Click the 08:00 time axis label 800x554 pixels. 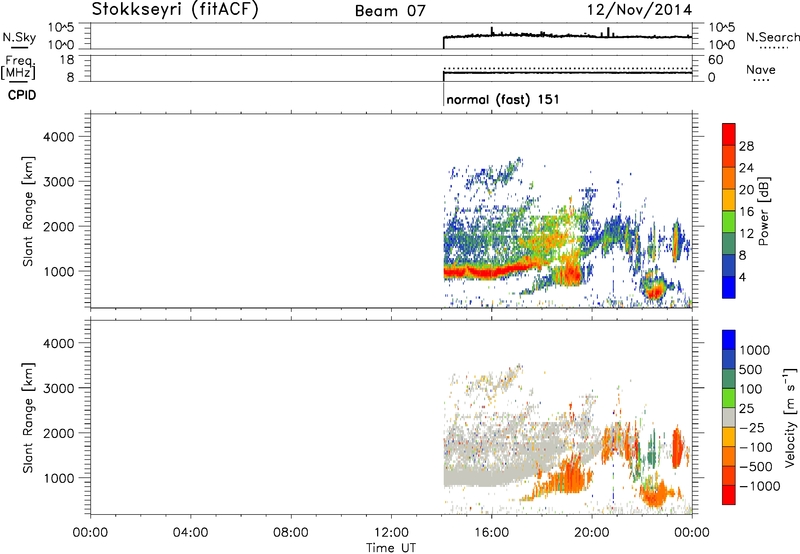(290, 533)
